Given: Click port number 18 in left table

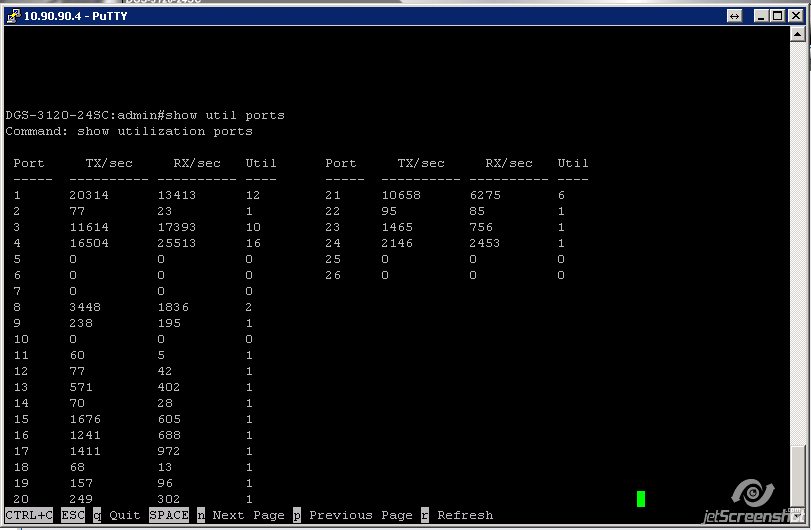Looking at the screenshot, I should pyautogui.click(x=21, y=467).
